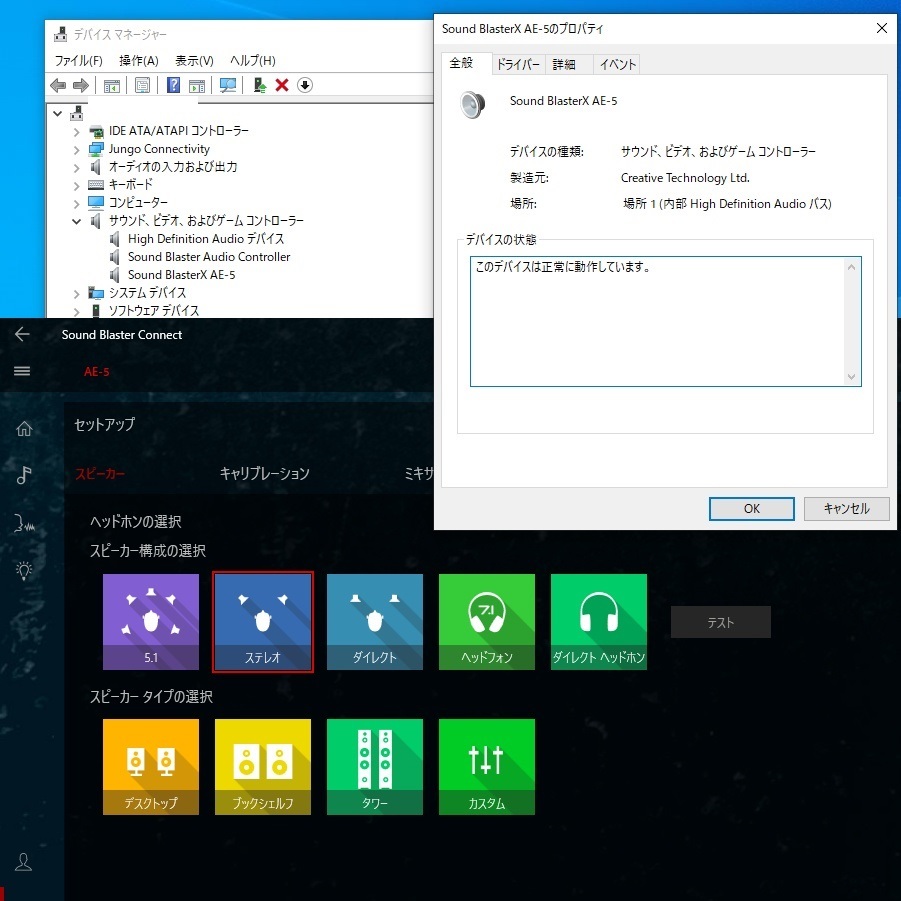Click the Scan for hardware changes monitor icon
This screenshot has height=901, width=901.
tap(228, 86)
